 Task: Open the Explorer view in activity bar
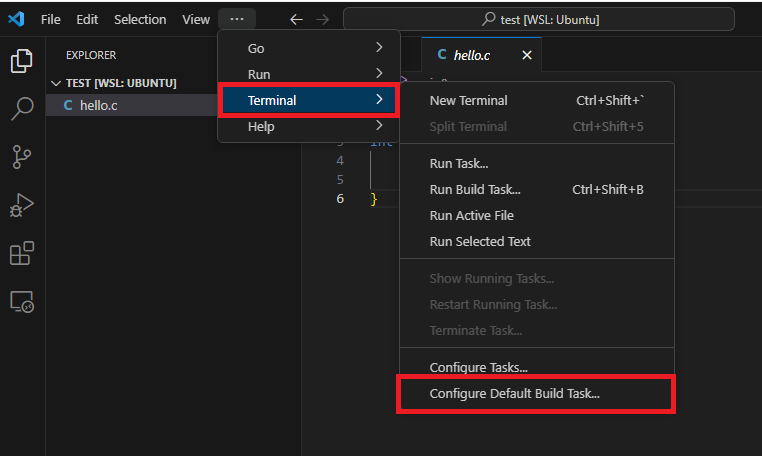(21, 61)
